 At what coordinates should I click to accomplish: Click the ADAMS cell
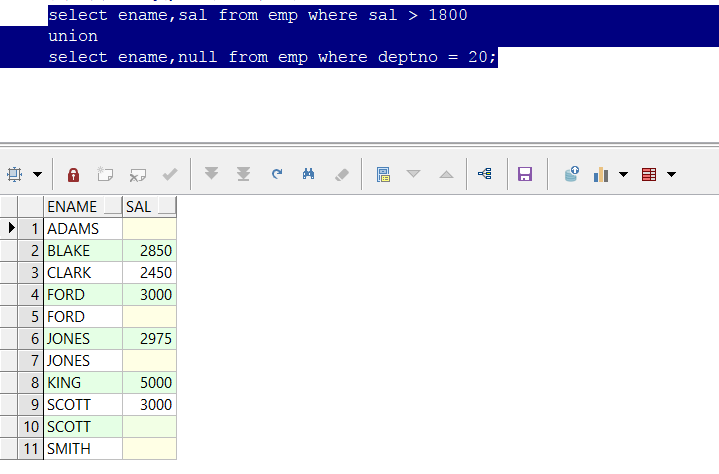[x=83, y=228]
